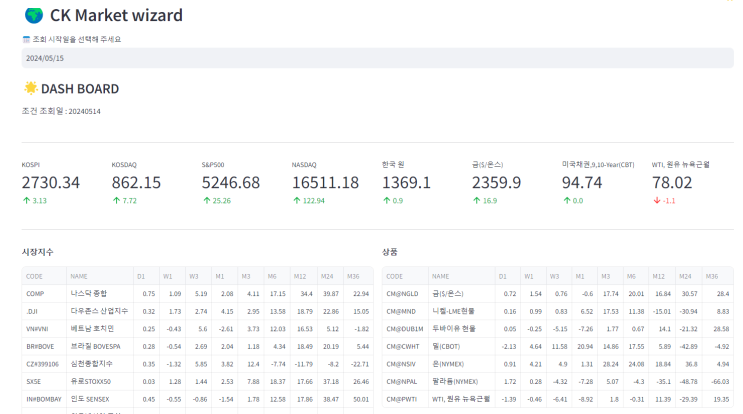Sort market index table by NAME header
This screenshot has width=743, height=414.
tap(100, 276)
